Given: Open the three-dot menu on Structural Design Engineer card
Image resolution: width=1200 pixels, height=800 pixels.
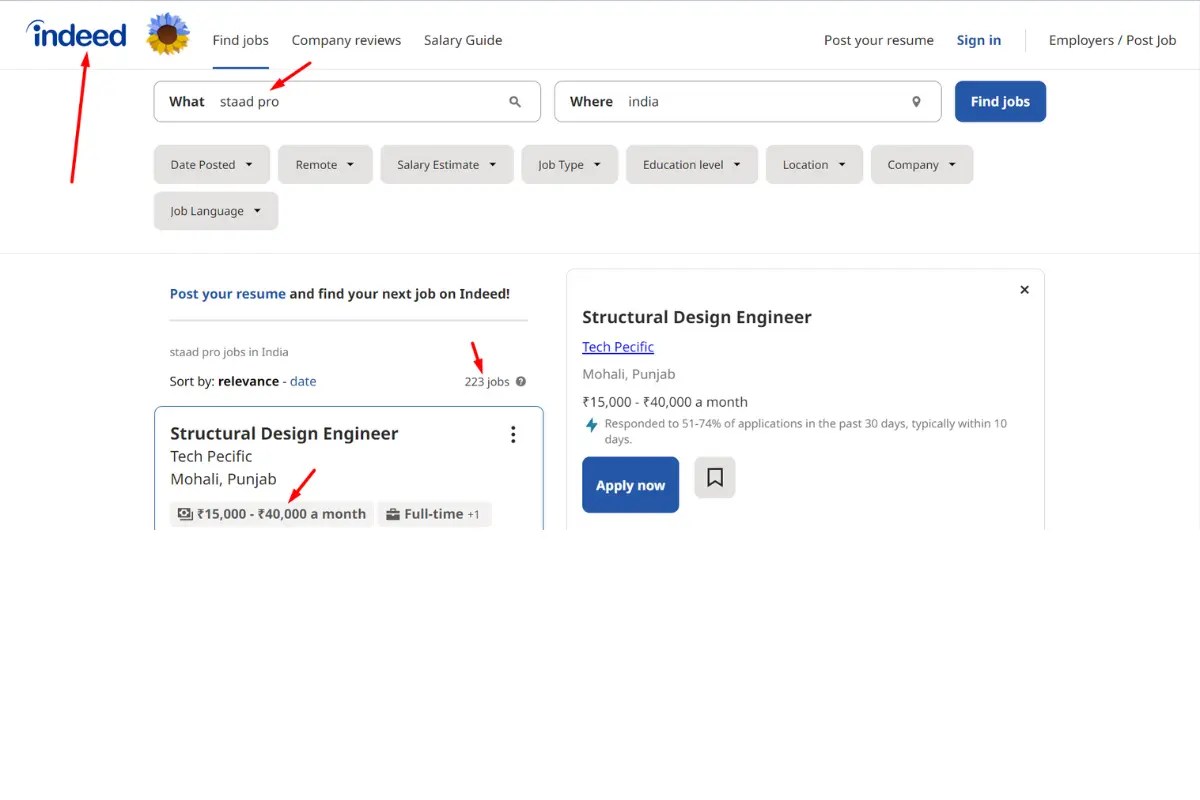Looking at the screenshot, I should (x=513, y=434).
